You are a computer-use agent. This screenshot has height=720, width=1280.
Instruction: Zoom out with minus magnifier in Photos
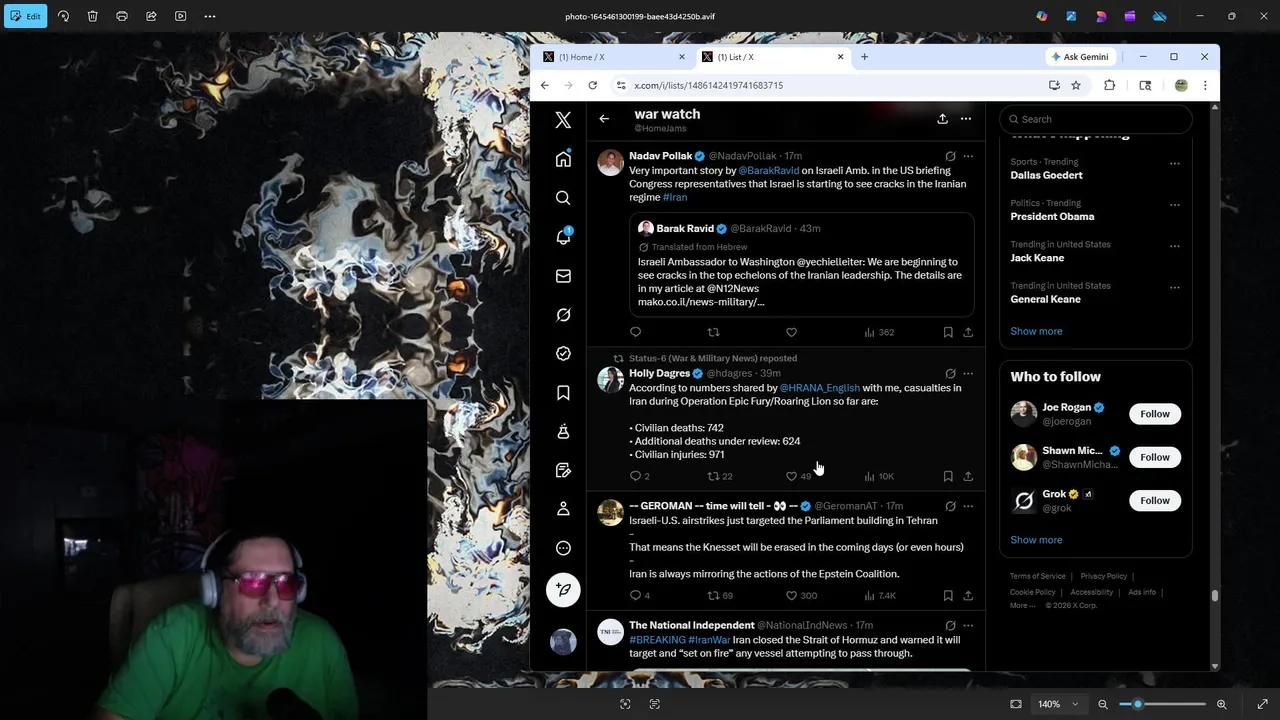tap(1103, 704)
